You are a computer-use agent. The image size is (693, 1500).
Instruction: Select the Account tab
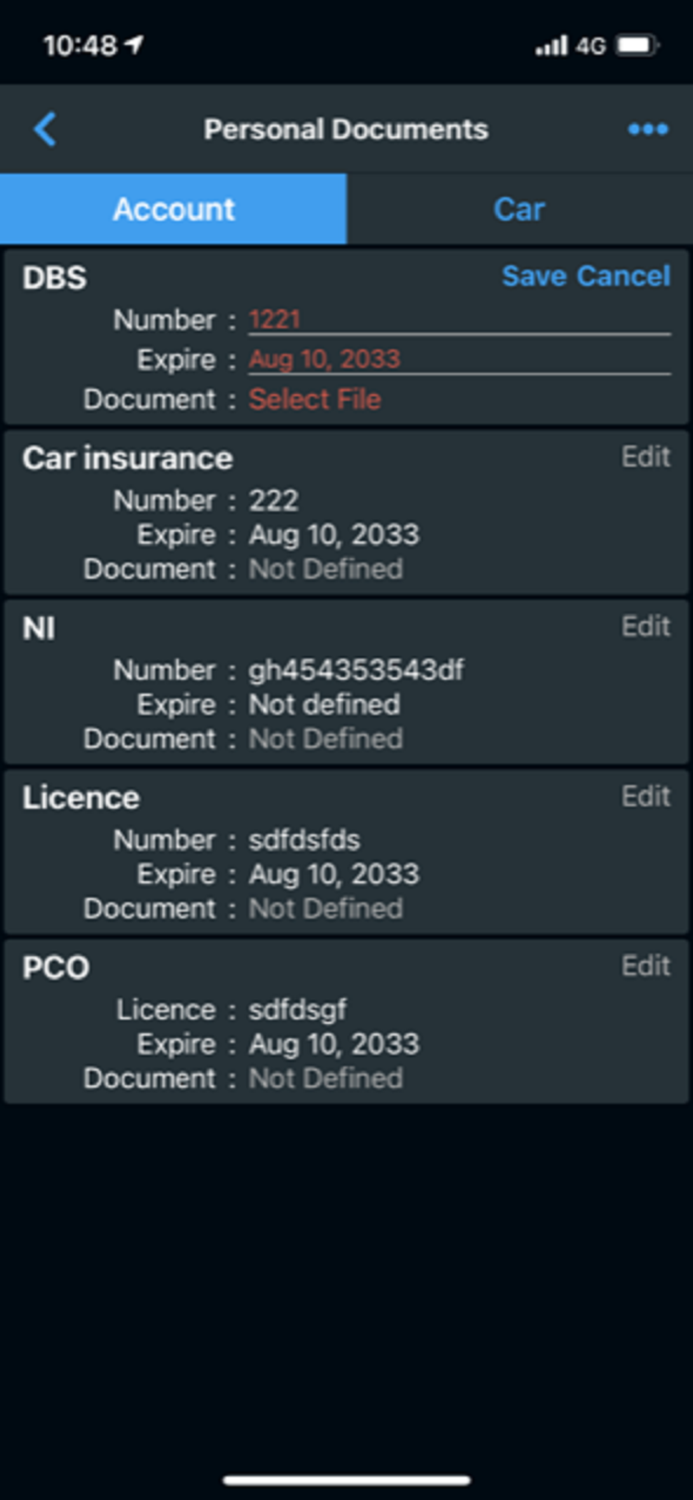[173, 208]
